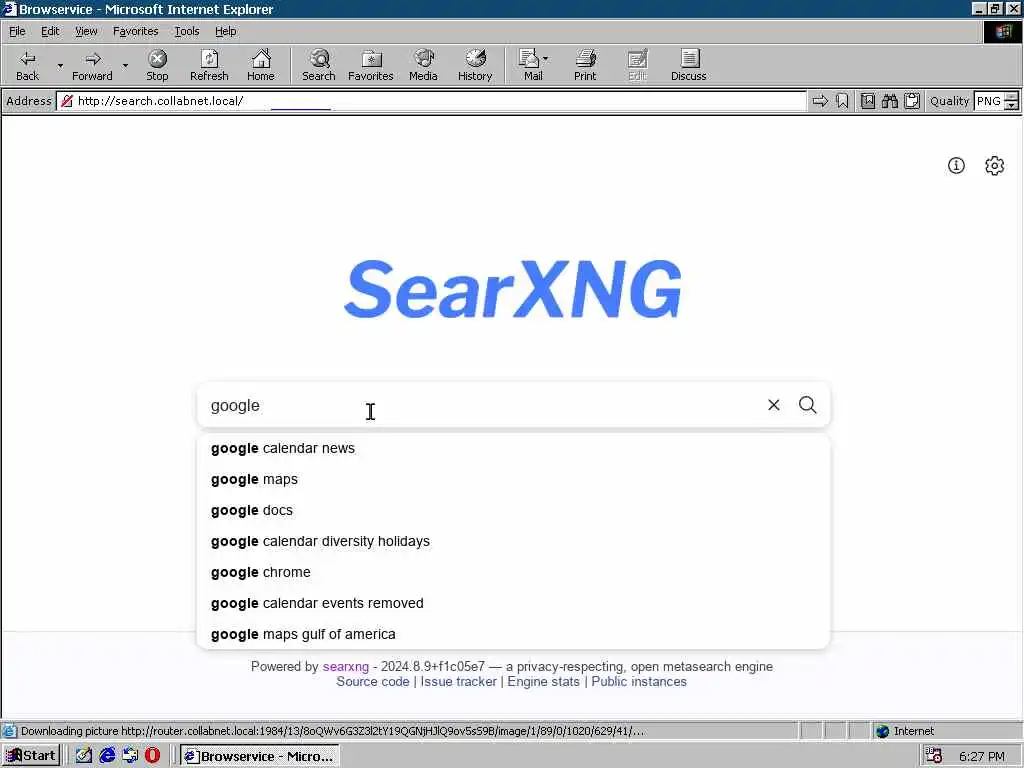Open the Search toolbar pane
Image resolution: width=1024 pixels, height=768 pixels.
tap(319, 66)
